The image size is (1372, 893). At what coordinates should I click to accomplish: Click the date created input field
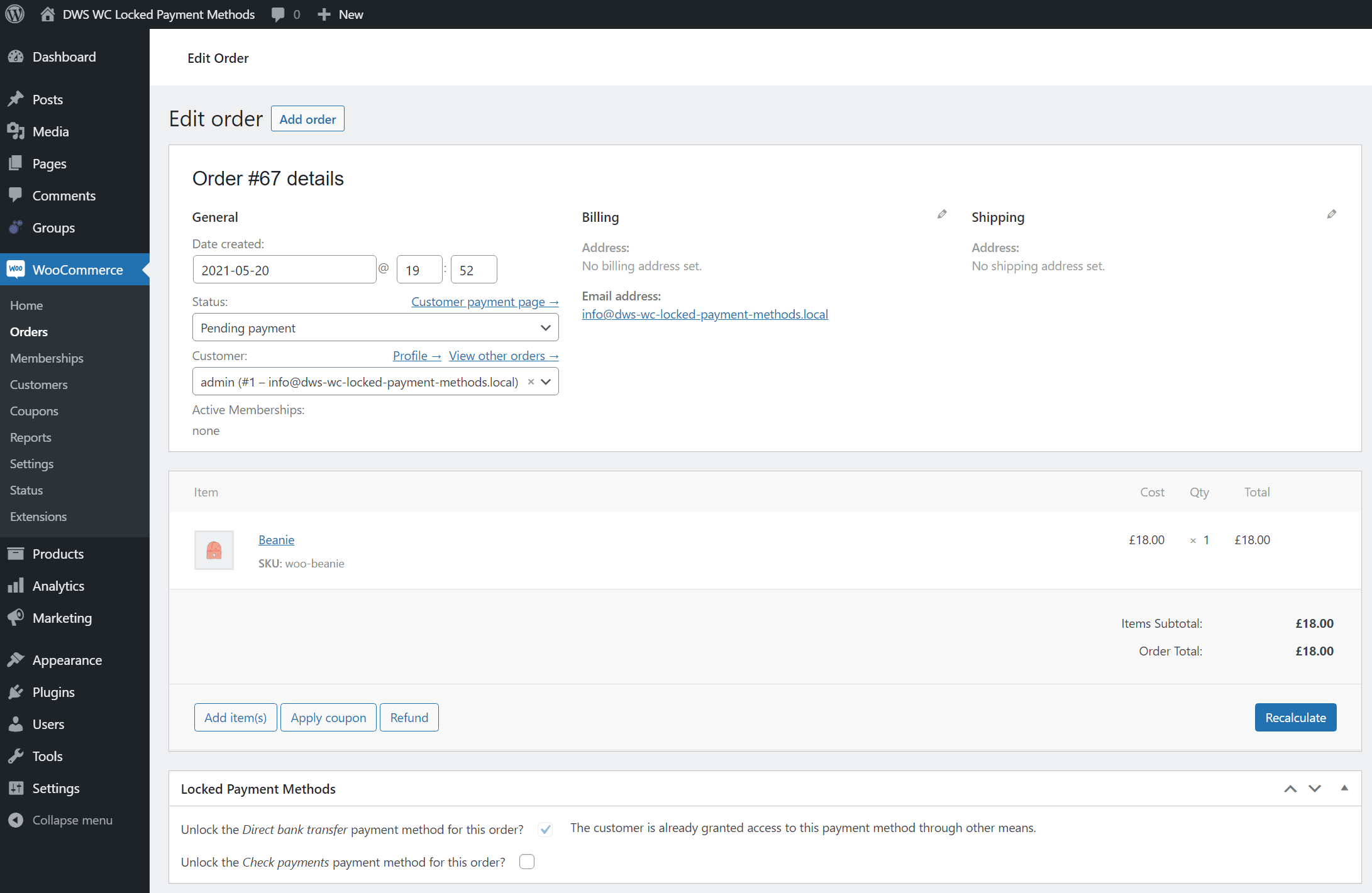[284, 270]
